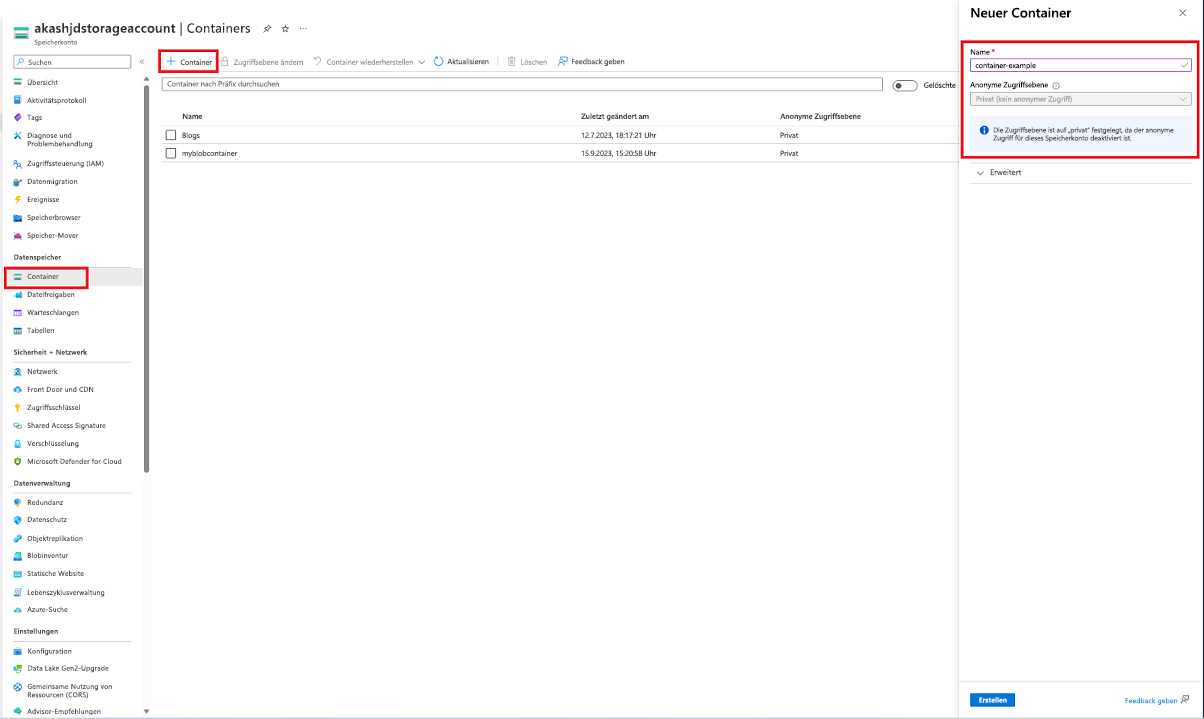Click the Erstellen button
Viewport: 1204px width, 719px height.
(x=992, y=700)
